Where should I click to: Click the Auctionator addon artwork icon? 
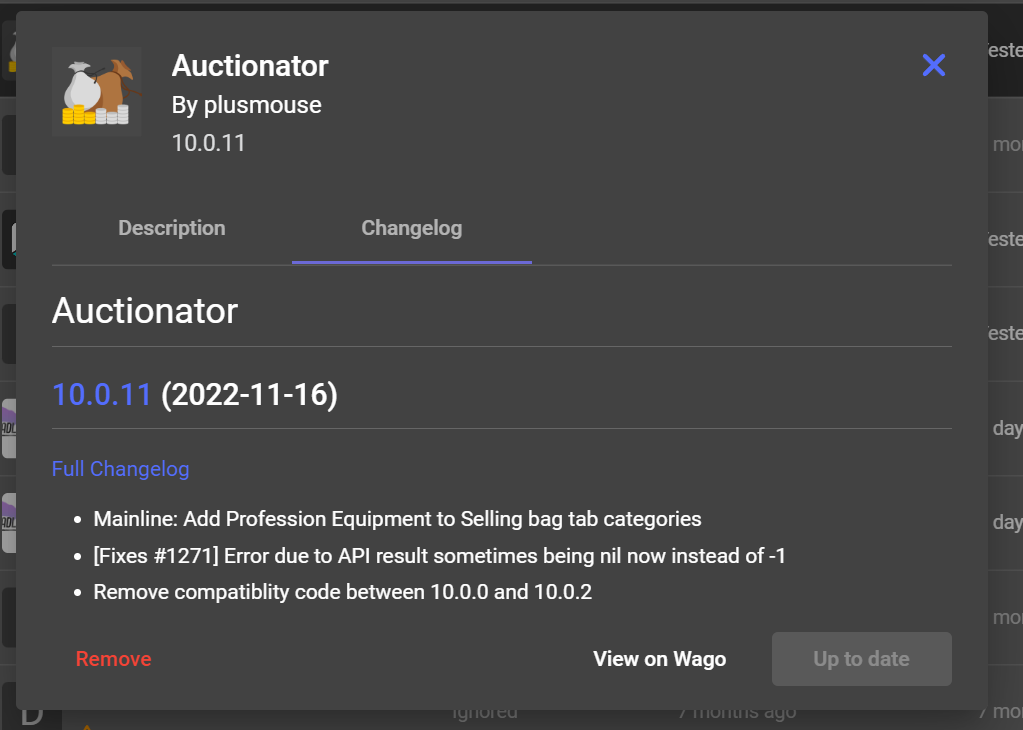[x=96, y=91]
